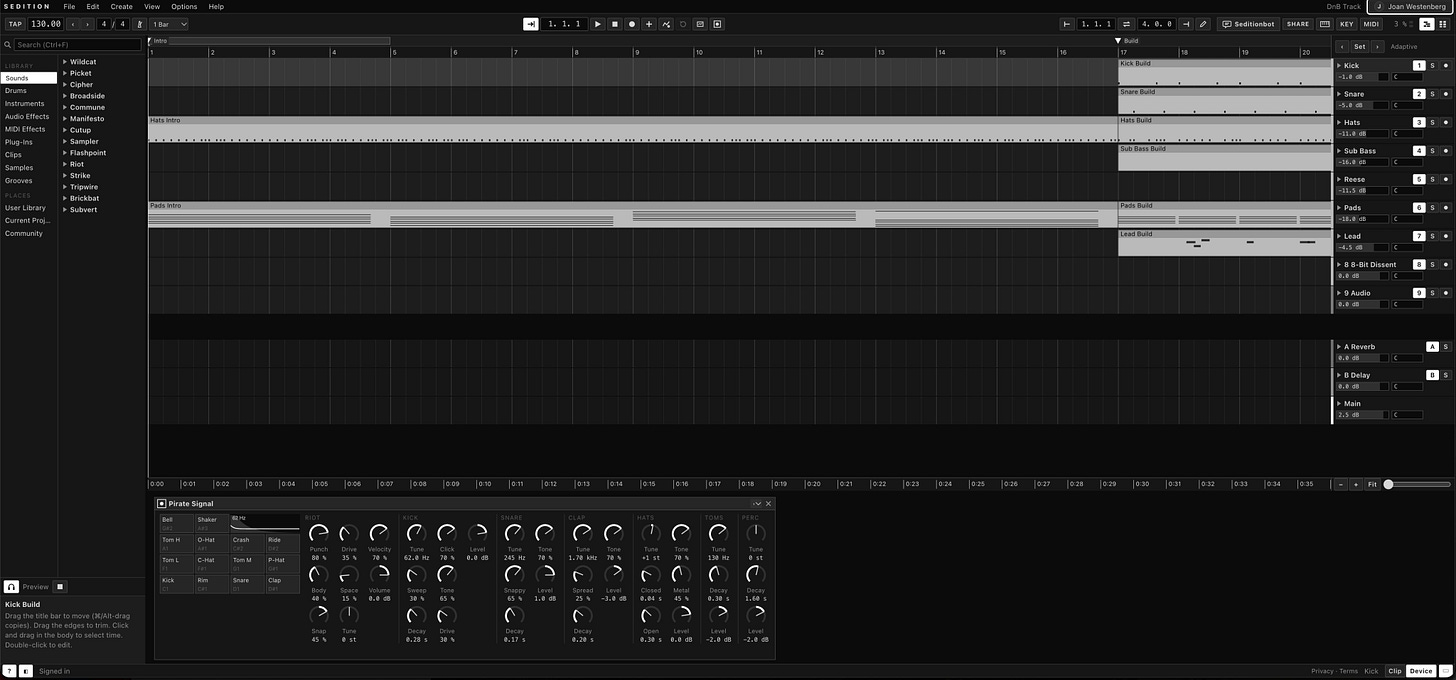The height and width of the screenshot is (680, 1456).
Task: Click the headphones Preview icon
Action: pos(12,587)
